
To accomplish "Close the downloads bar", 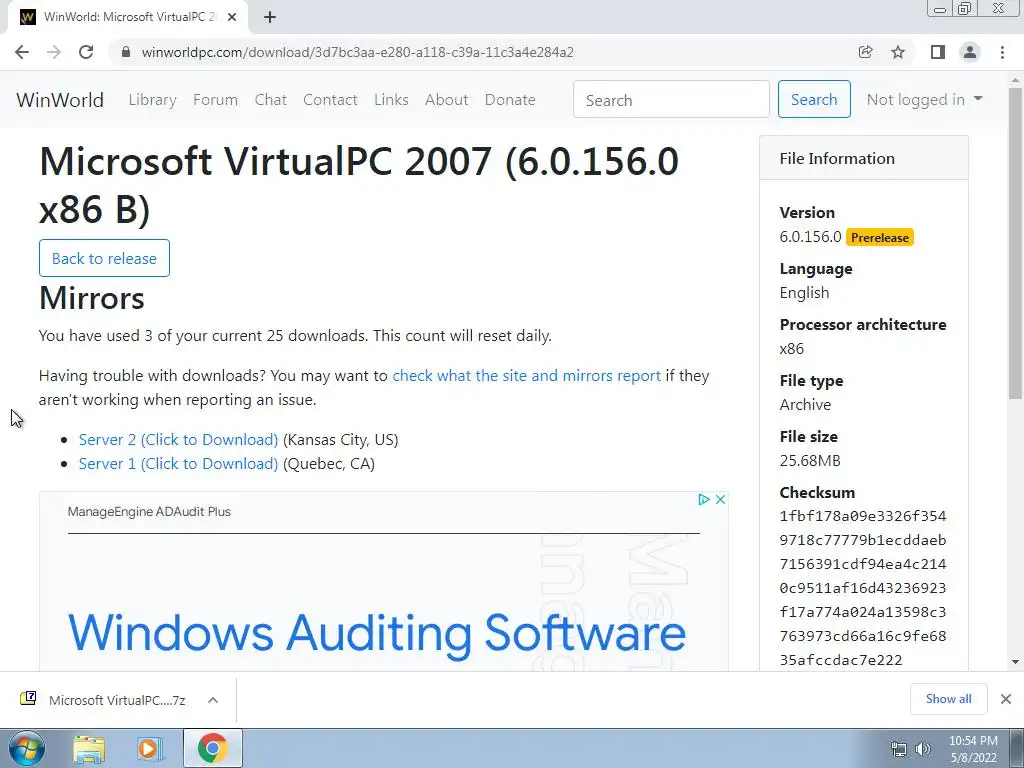I will [x=1006, y=699].
